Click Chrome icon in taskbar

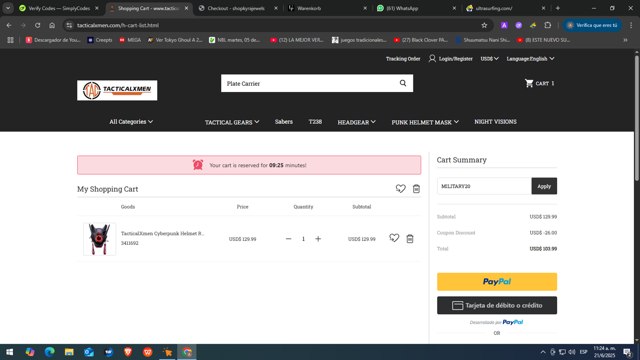187,352
